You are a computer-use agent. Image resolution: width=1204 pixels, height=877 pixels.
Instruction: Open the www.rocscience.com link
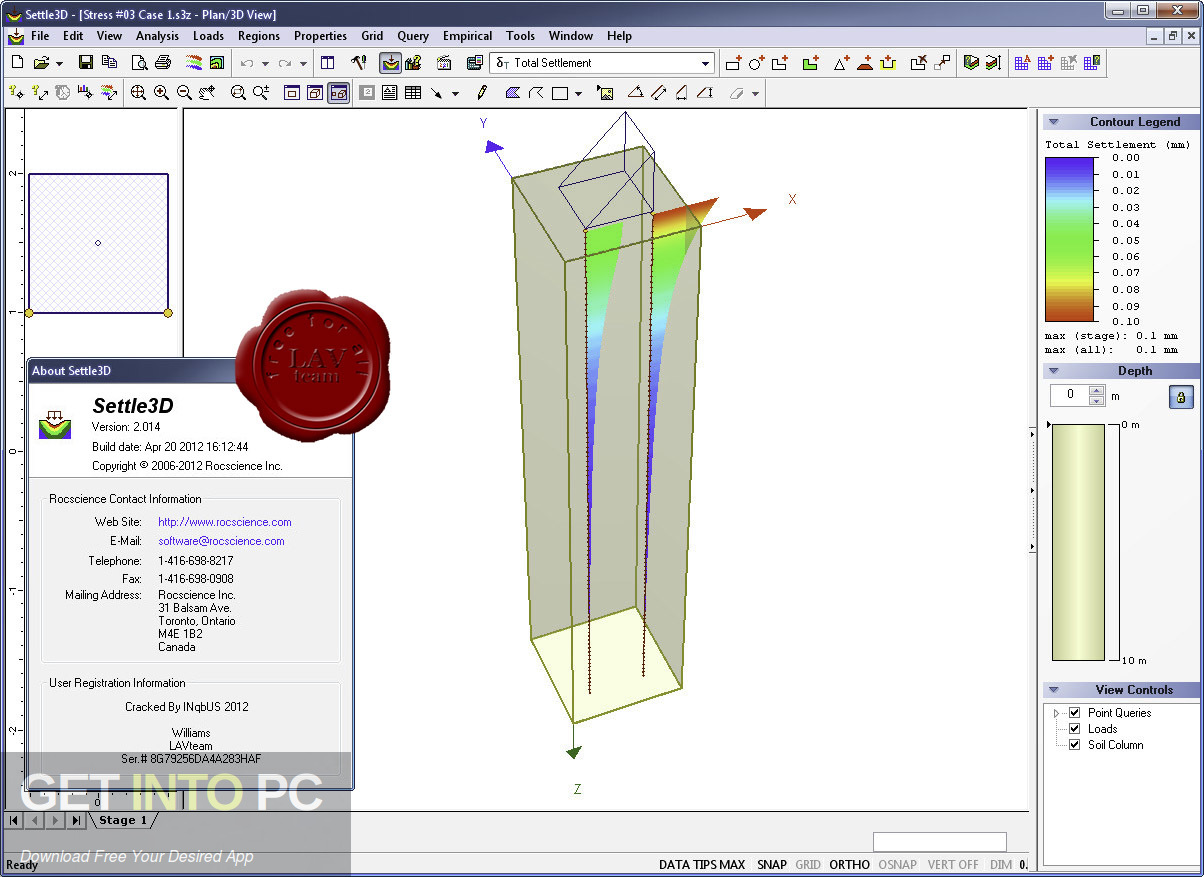pyautogui.click(x=225, y=522)
